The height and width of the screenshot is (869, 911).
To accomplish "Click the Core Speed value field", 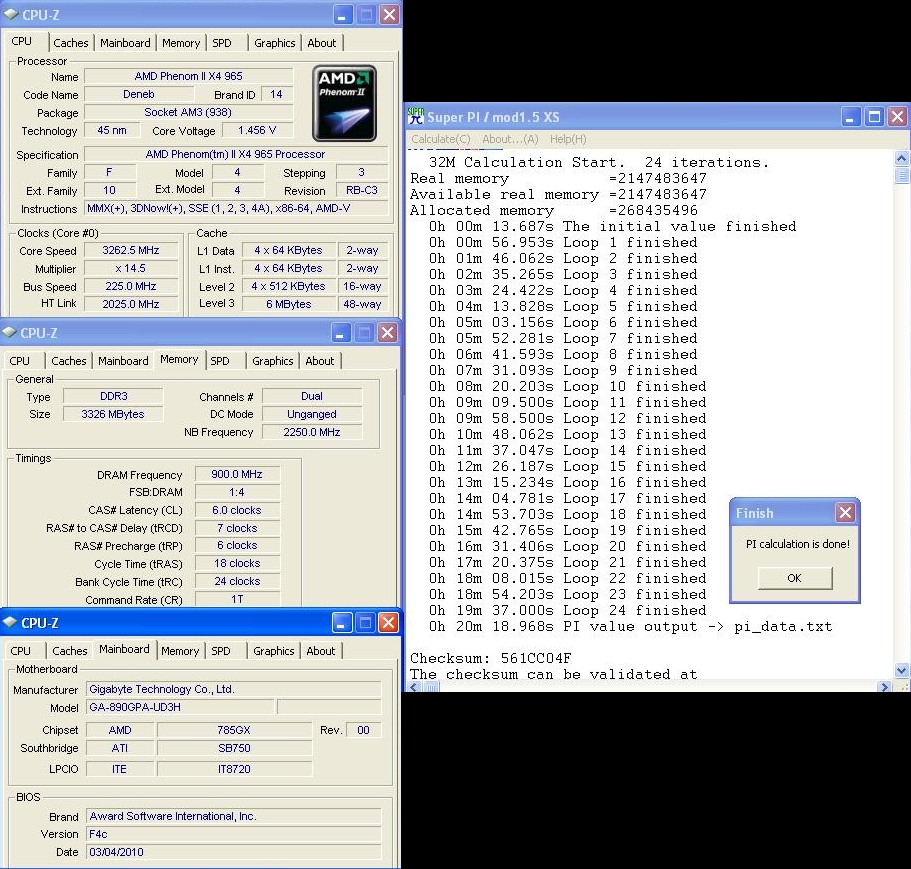I will coord(131,251).
